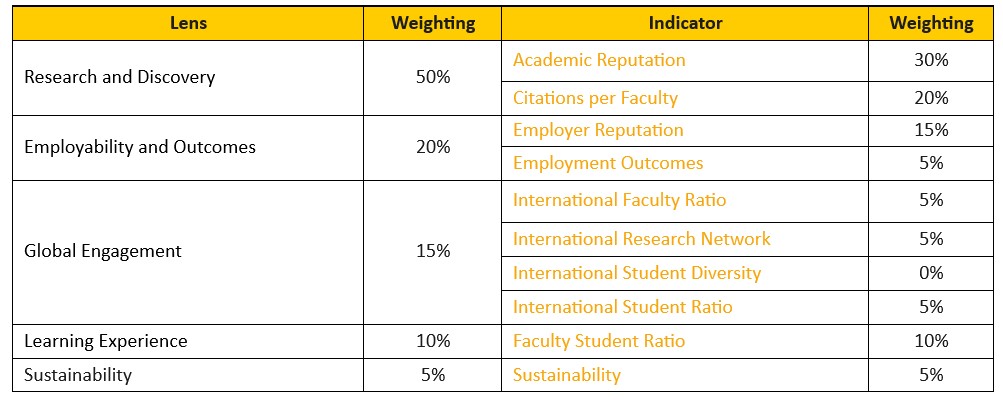Select the 0% weighting cell
This screenshot has width=1003, height=400.
point(931,273)
